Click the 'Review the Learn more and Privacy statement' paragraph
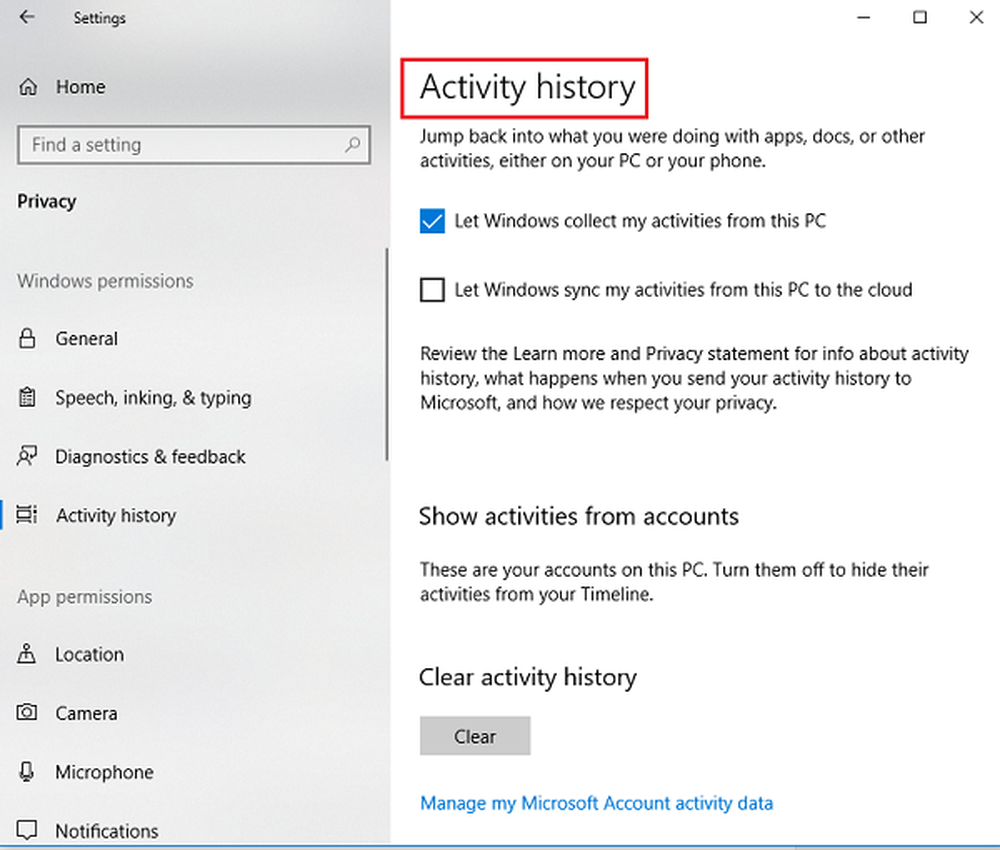 pos(695,377)
